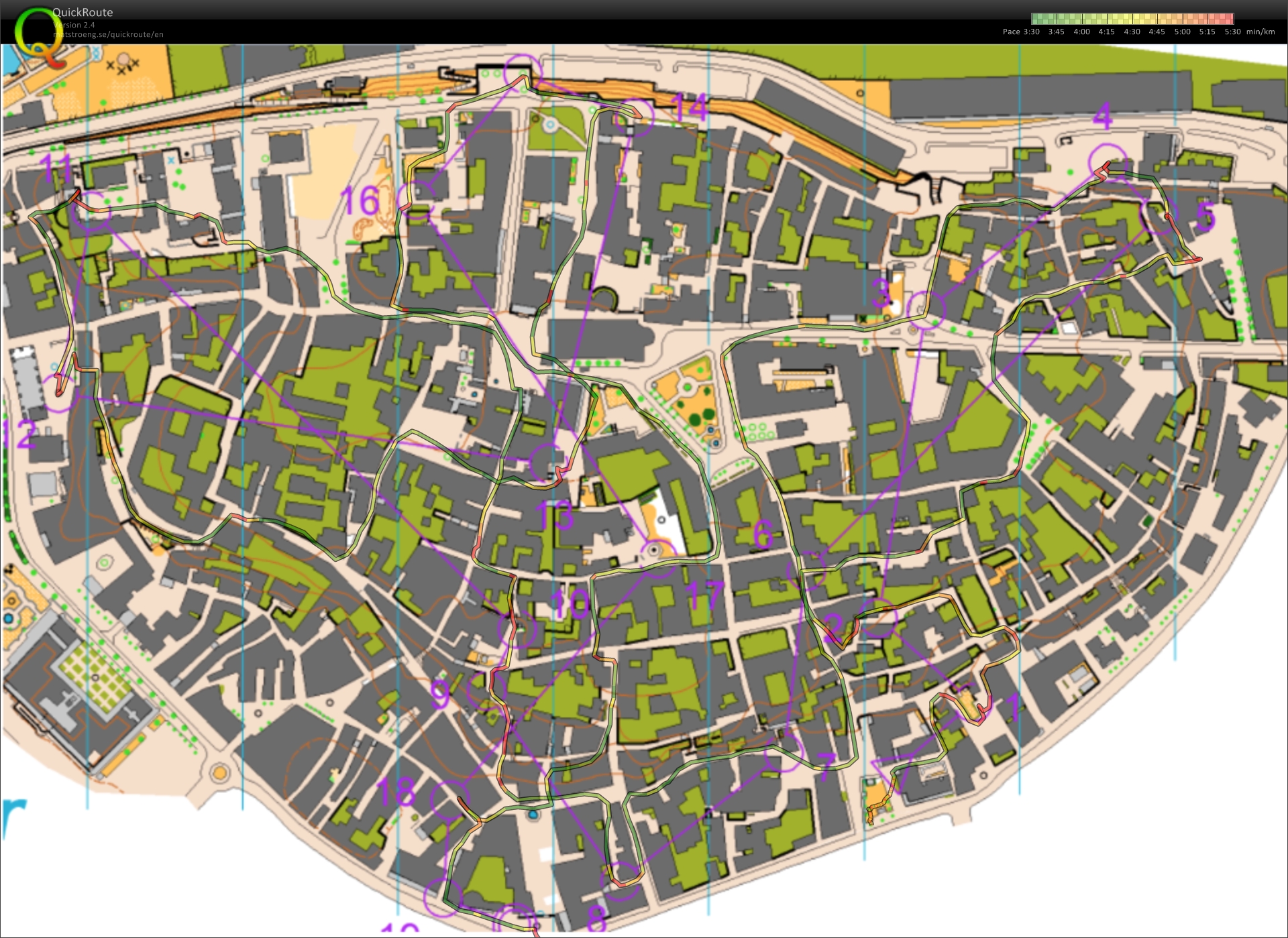This screenshot has width=1288, height=938.
Task: Click the Pace 3:30 legend label
Action: [x=1021, y=32]
